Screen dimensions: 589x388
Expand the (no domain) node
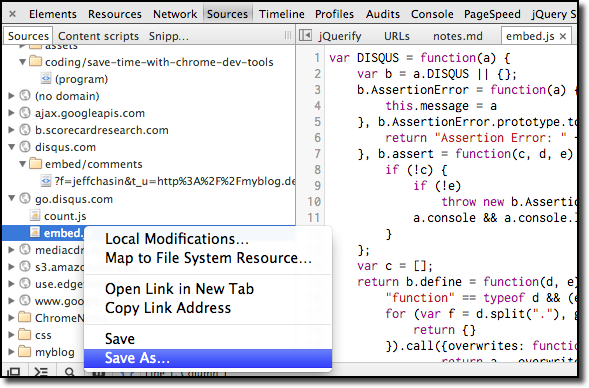pos(11,96)
